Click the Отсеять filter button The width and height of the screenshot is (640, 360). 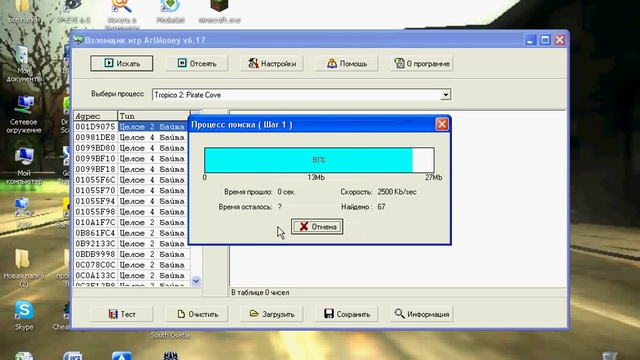(x=197, y=63)
